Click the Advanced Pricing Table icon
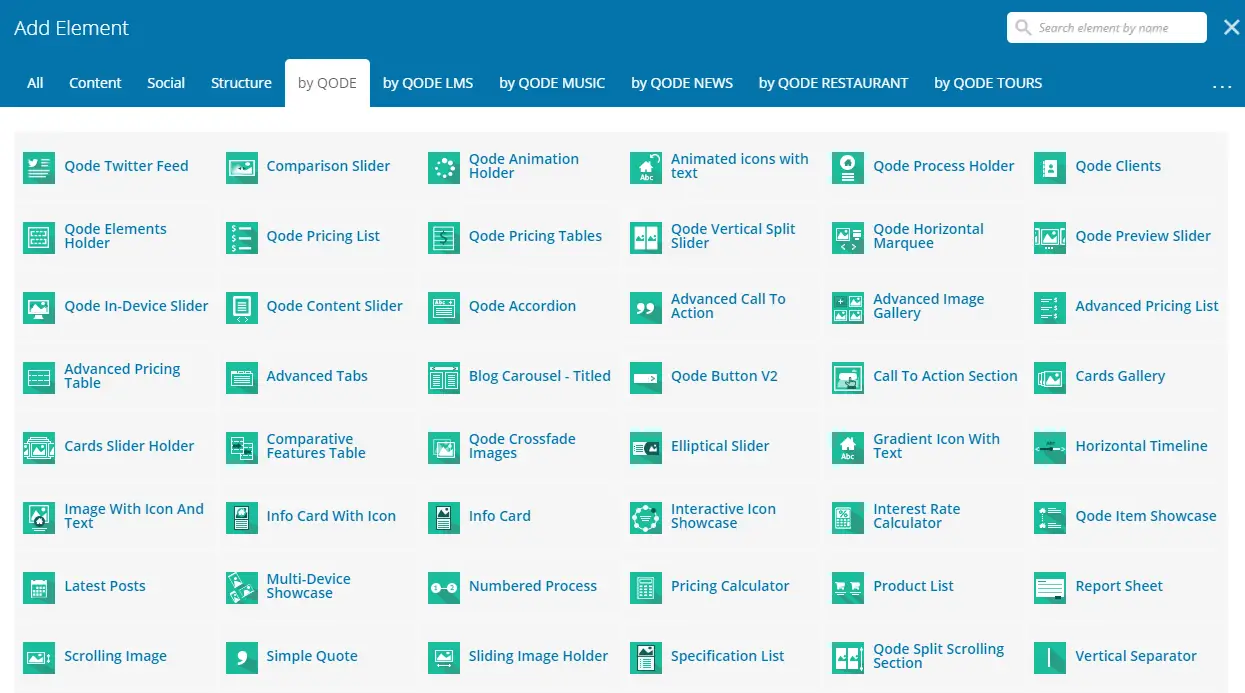The width and height of the screenshot is (1245, 693). click(39, 377)
